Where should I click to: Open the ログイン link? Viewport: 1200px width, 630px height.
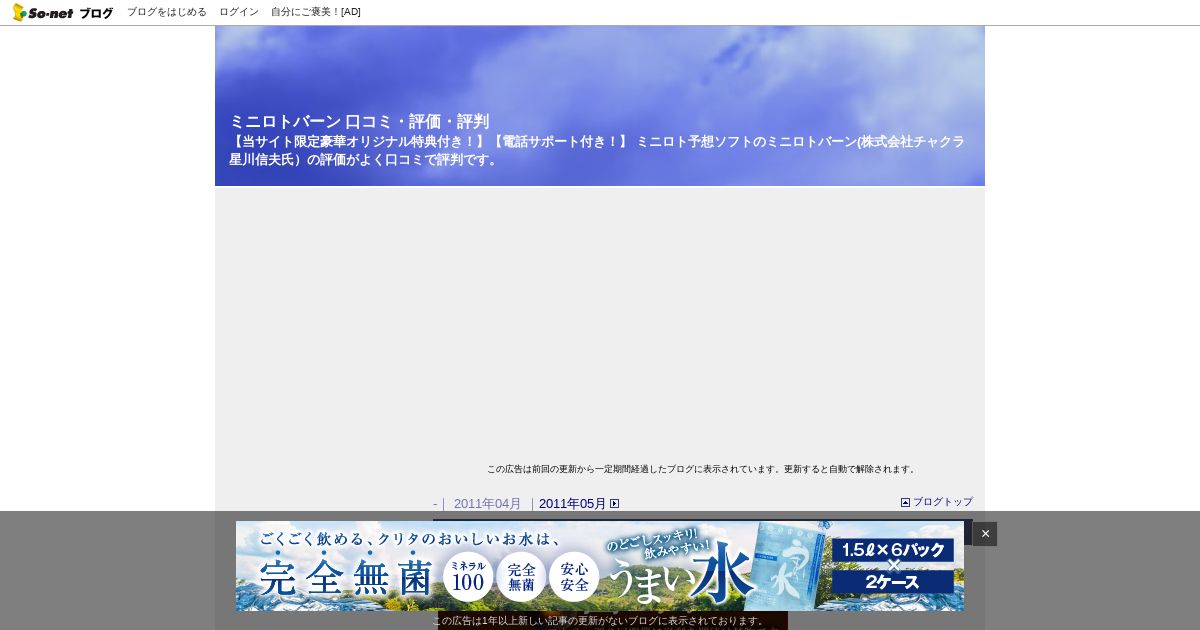pyautogui.click(x=239, y=12)
